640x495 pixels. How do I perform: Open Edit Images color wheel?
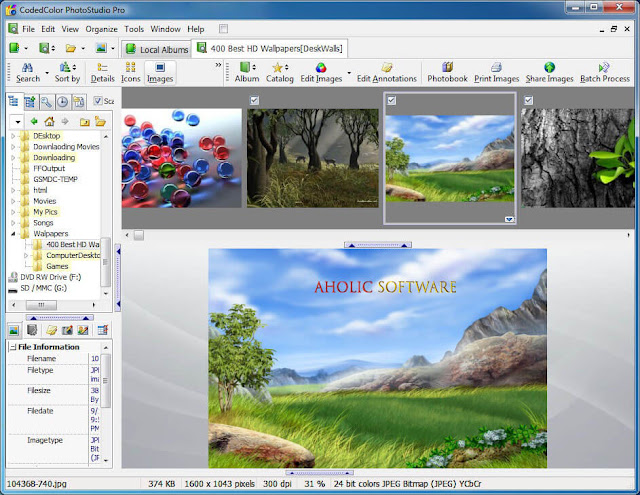(x=321, y=67)
